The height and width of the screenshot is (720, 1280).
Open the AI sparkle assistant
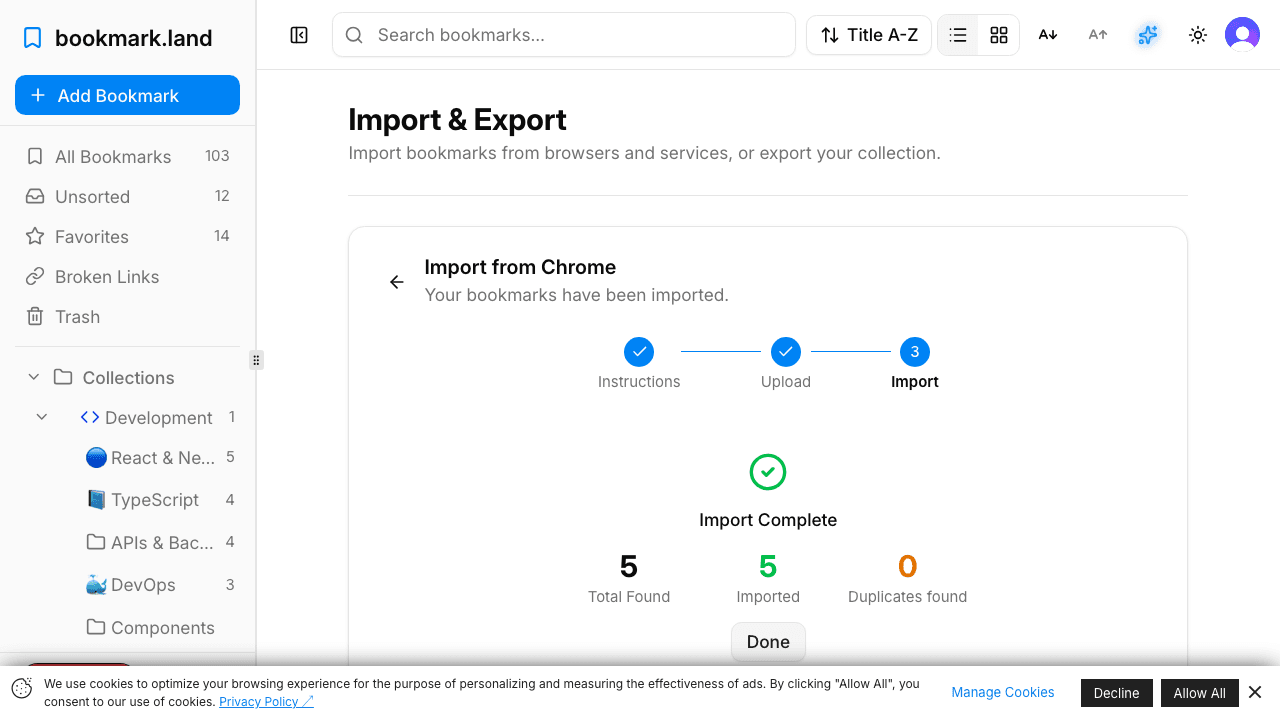click(1148, 35)
